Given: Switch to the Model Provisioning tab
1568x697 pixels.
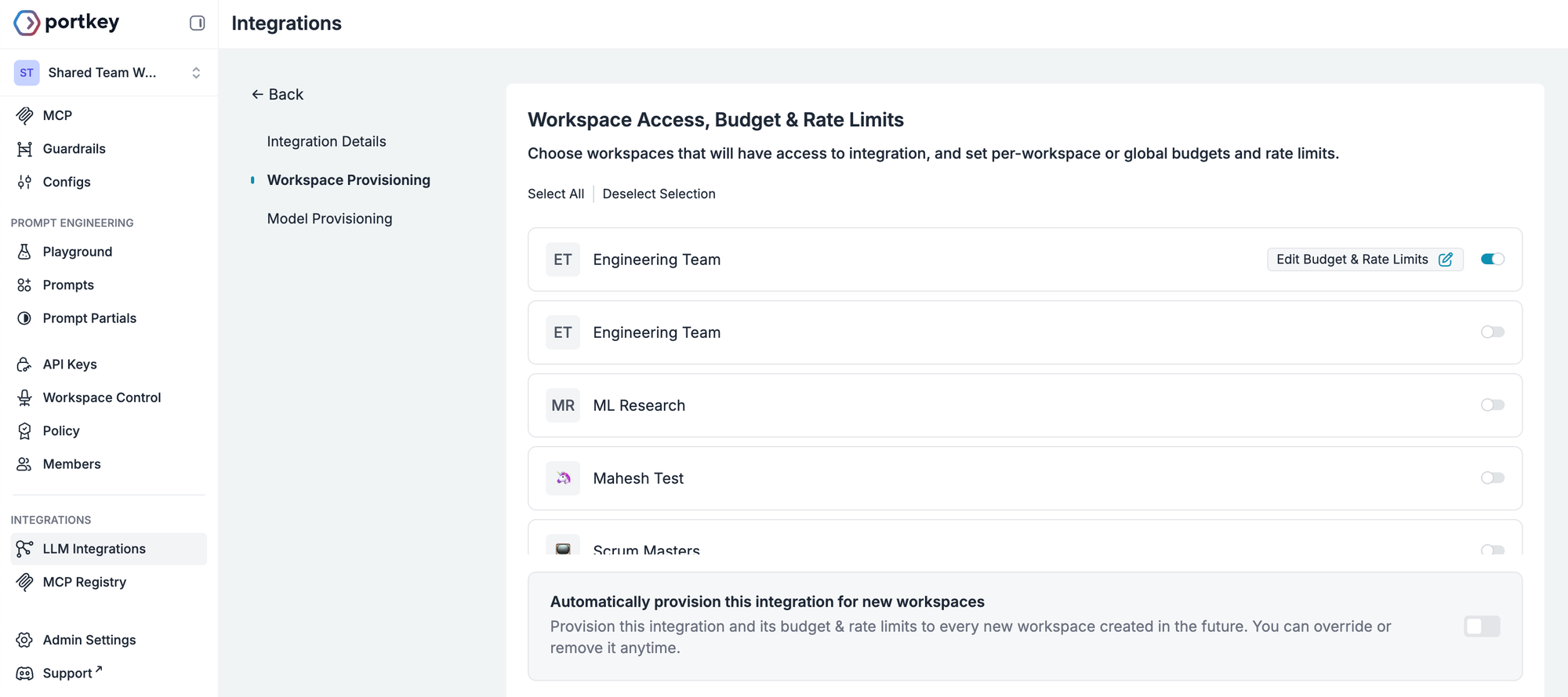Looking at the screenshot, I should click(329, 219).
